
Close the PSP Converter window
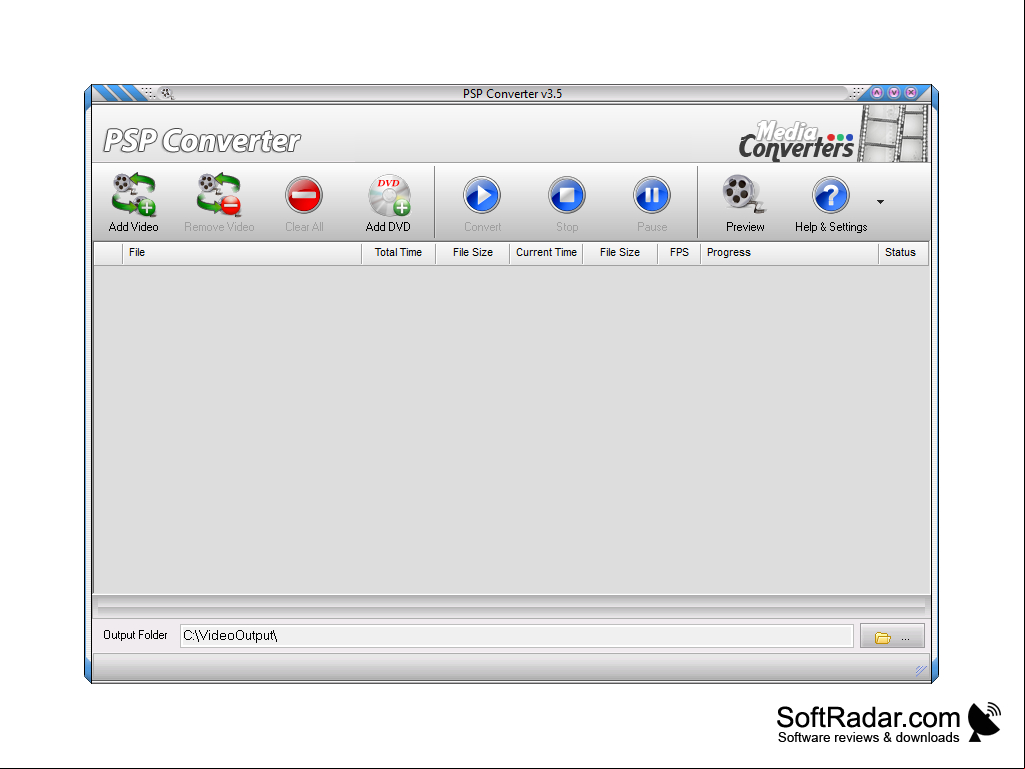[911, 93]
